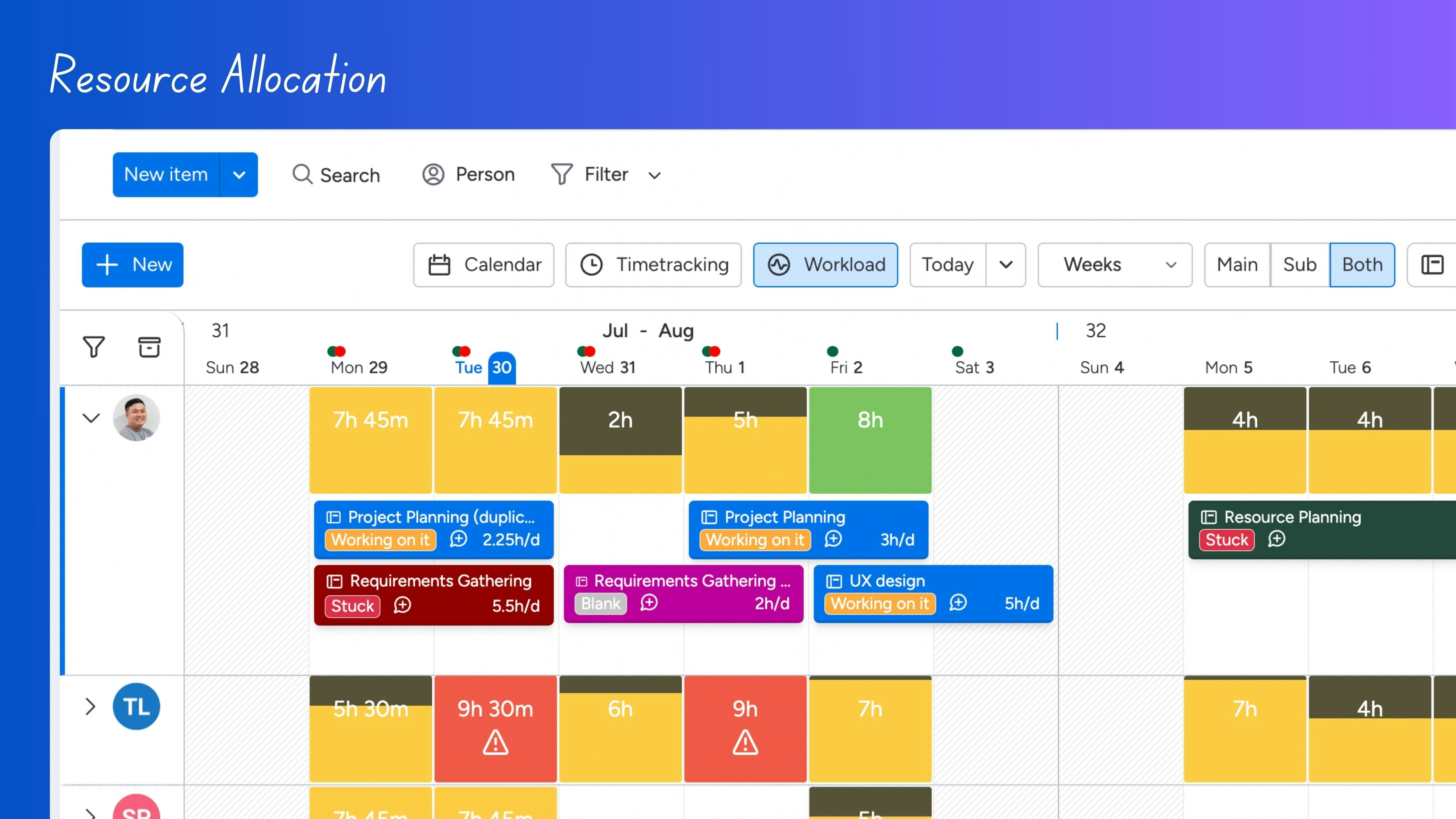This screenshot has height=819, width=1456.
Task: Add update on Project Planning (duplic... card
Action: coord(458,539)
